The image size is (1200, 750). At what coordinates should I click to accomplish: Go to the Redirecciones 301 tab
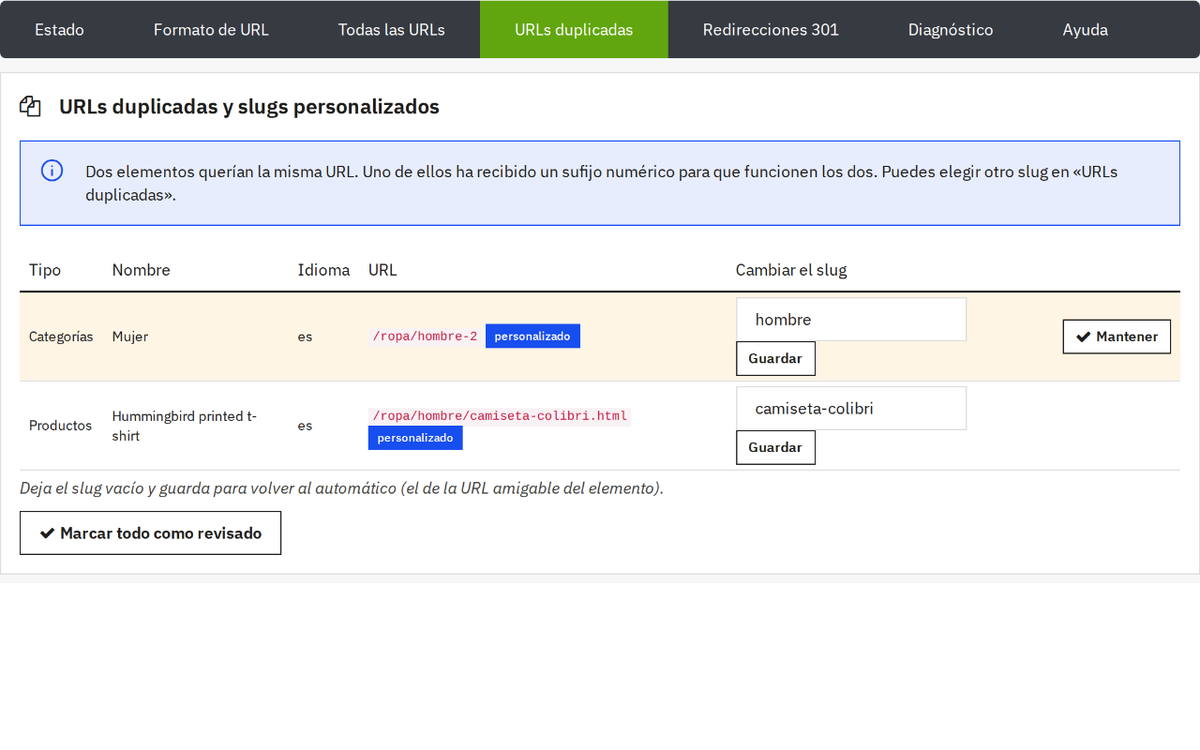(x=771, y=29)
